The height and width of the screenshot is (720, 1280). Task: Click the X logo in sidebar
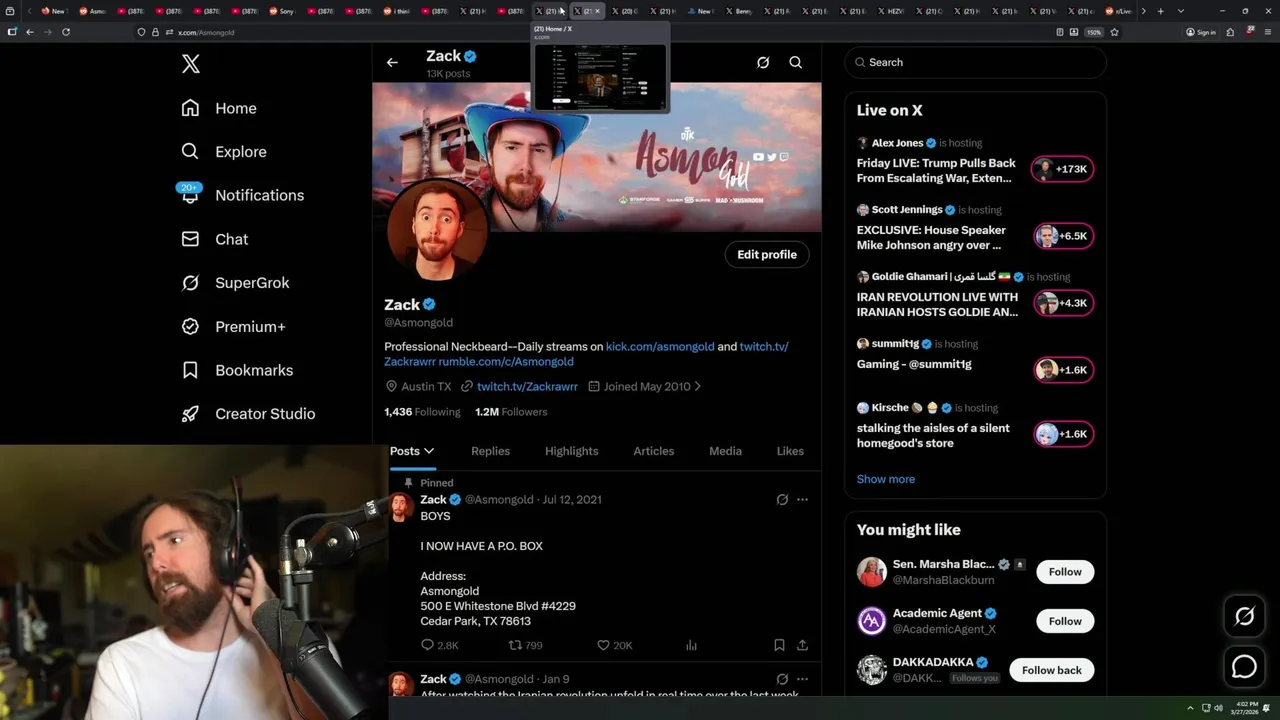click(191, 64)
